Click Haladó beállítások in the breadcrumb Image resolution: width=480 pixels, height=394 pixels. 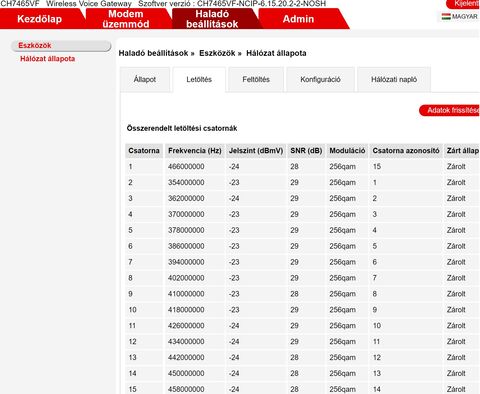point(153,53)
